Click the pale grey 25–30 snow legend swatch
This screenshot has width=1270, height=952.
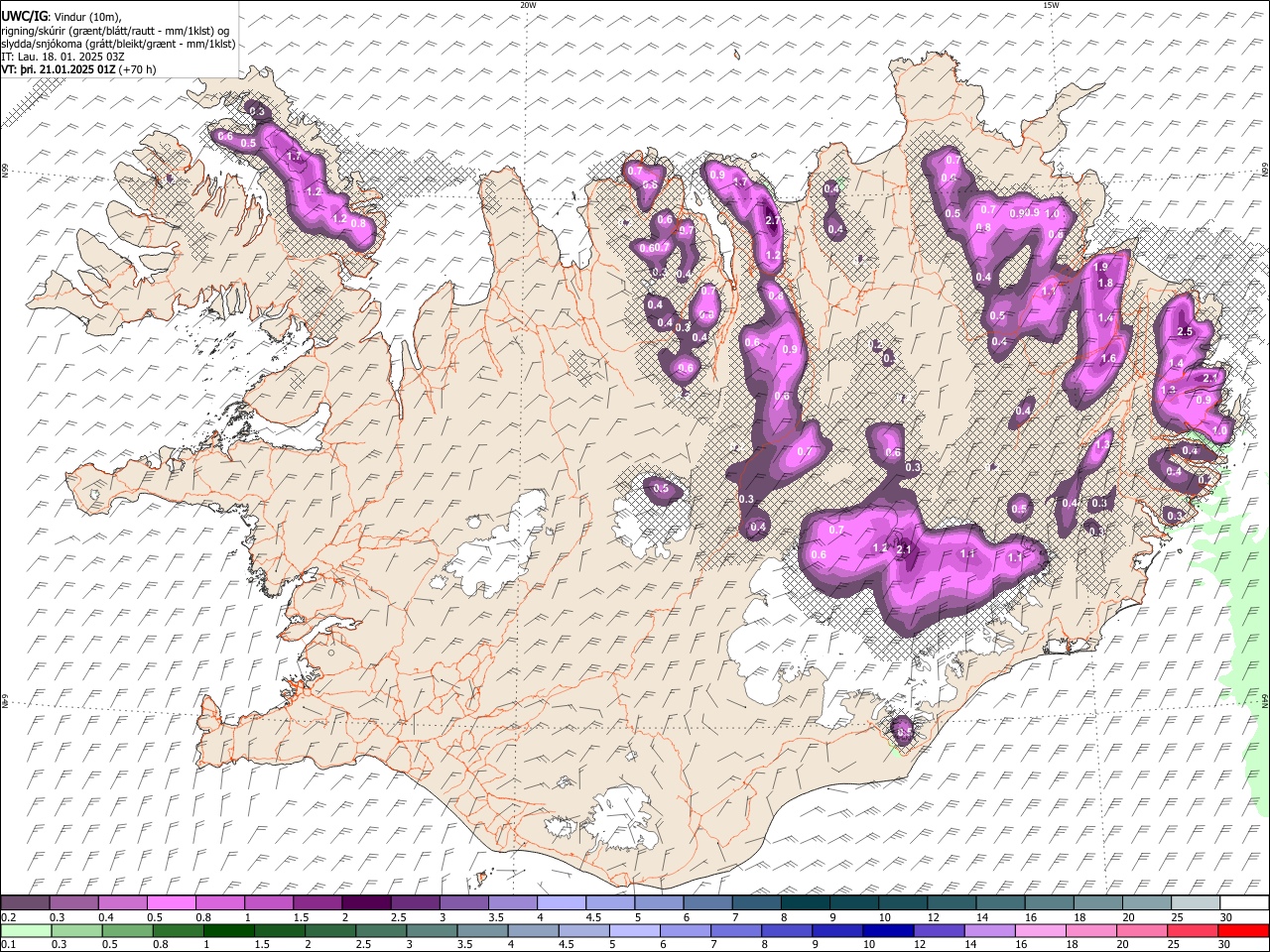[1195, 903]
